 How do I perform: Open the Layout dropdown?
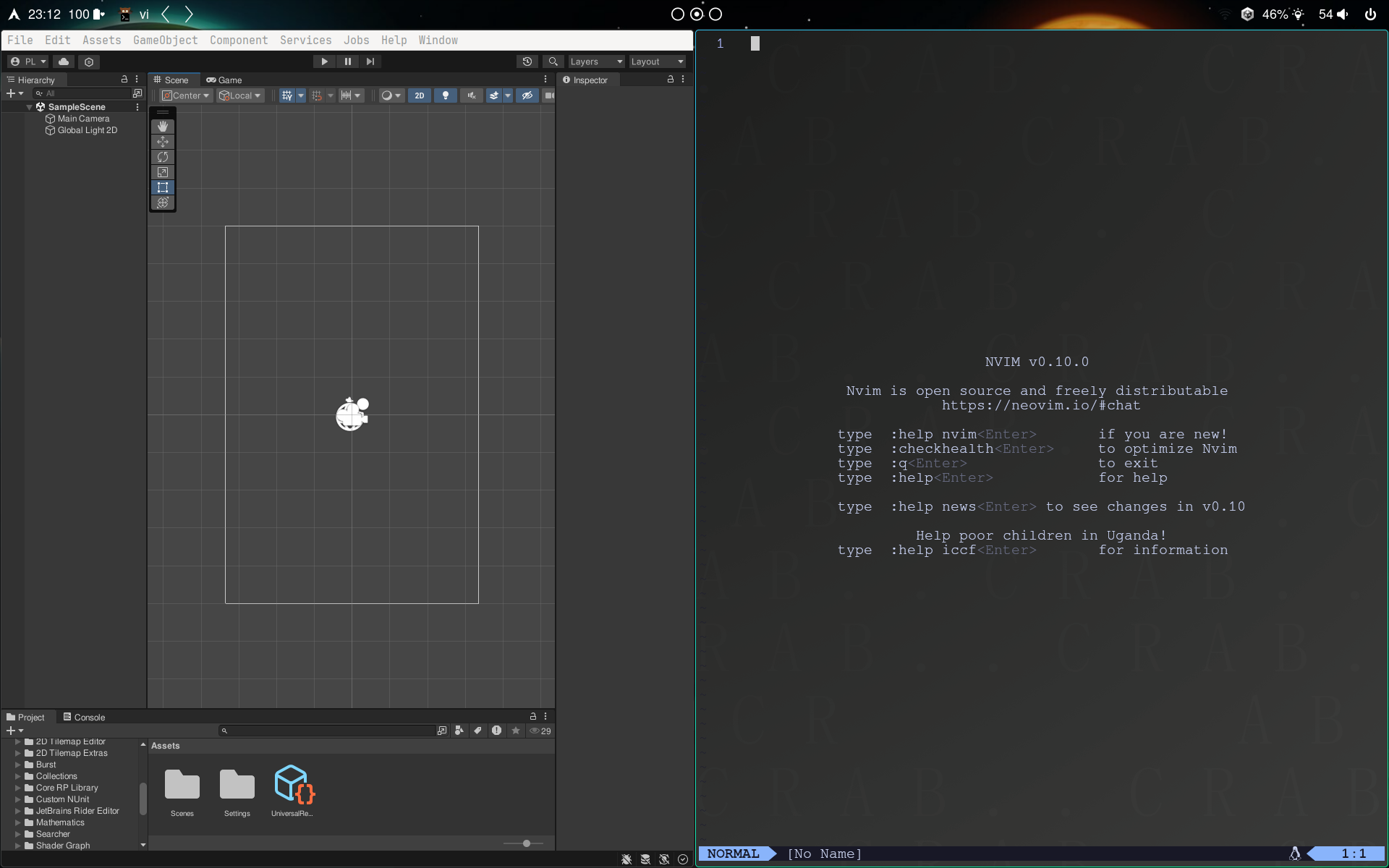point(655,61)
